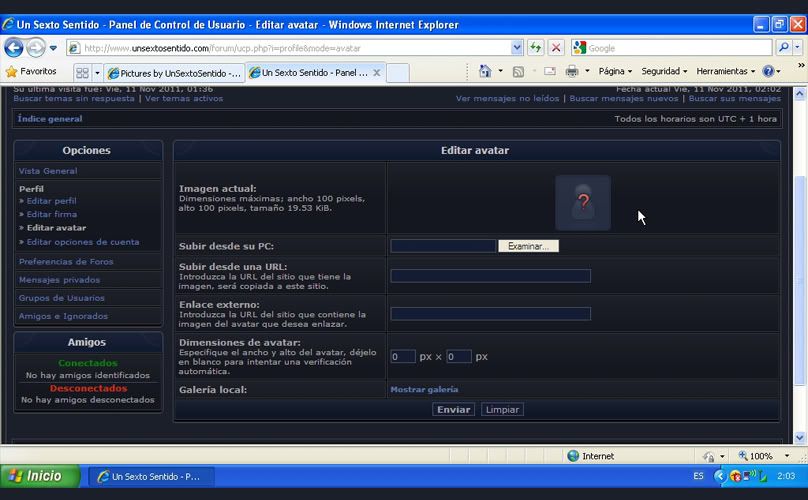This screenshot has height=500, width=808.
Task: Click the page scrollbar down arrow
Action: 799,438
